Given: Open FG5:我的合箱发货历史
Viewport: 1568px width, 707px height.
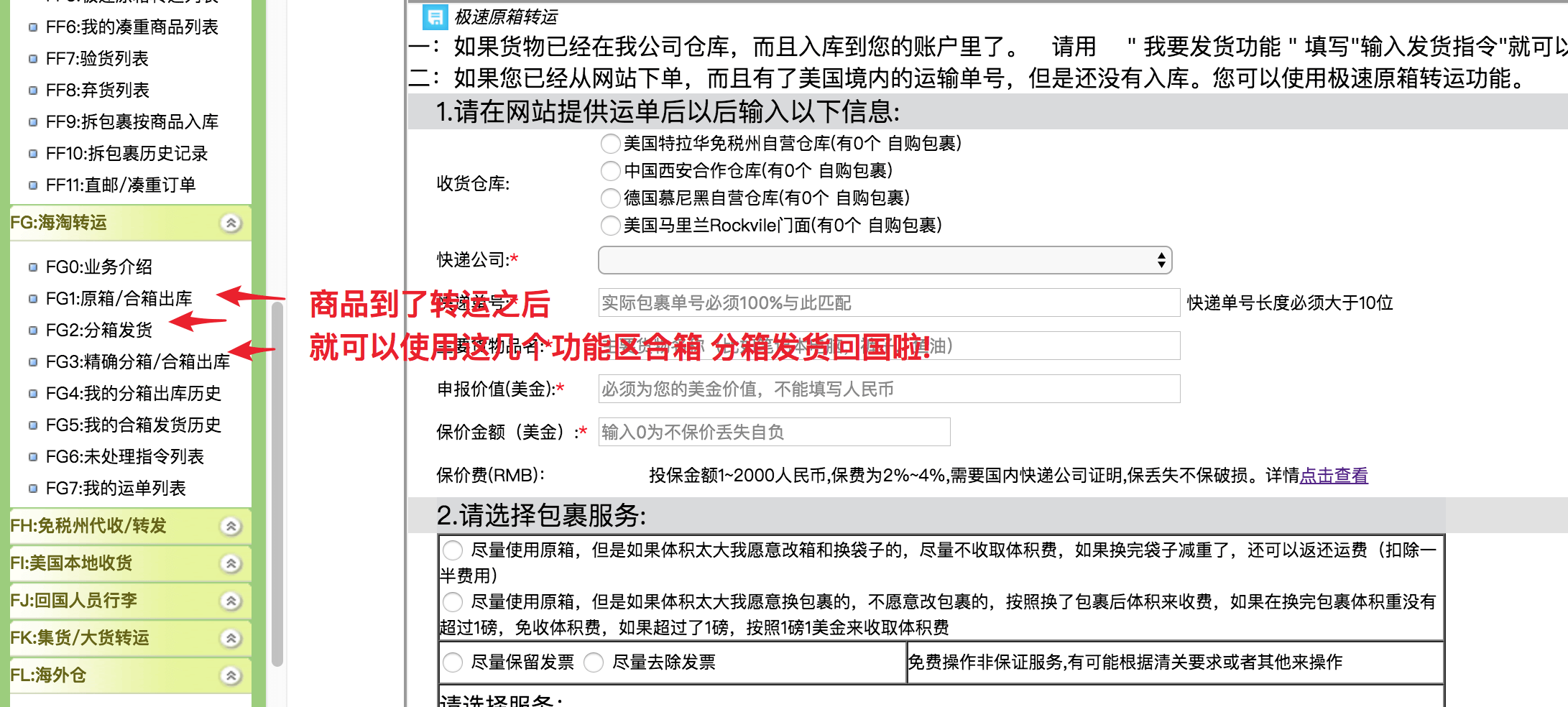Looking at the screenshot, I should click(x=134, y=425).
